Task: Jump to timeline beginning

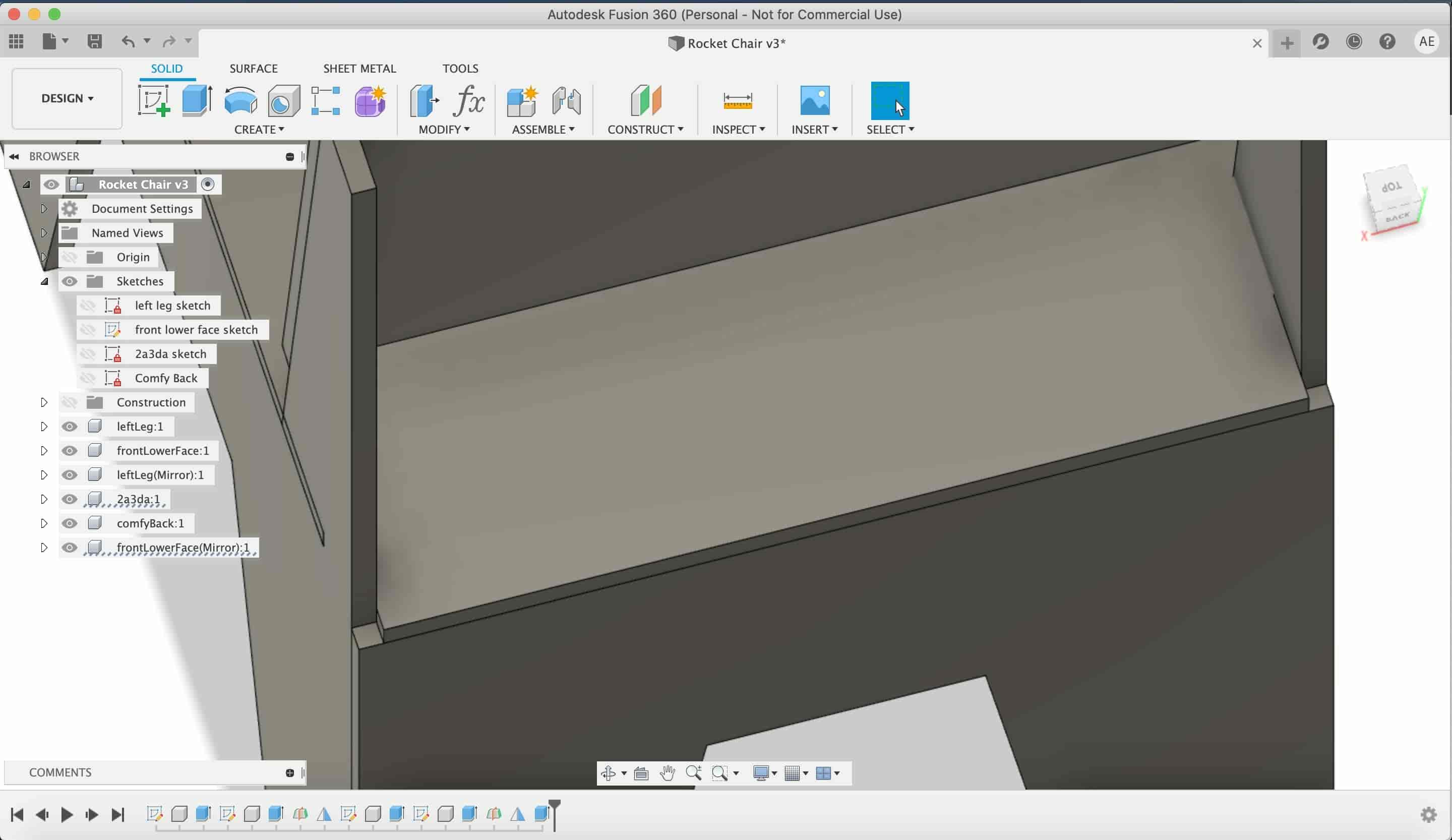Action: [17, 814]
